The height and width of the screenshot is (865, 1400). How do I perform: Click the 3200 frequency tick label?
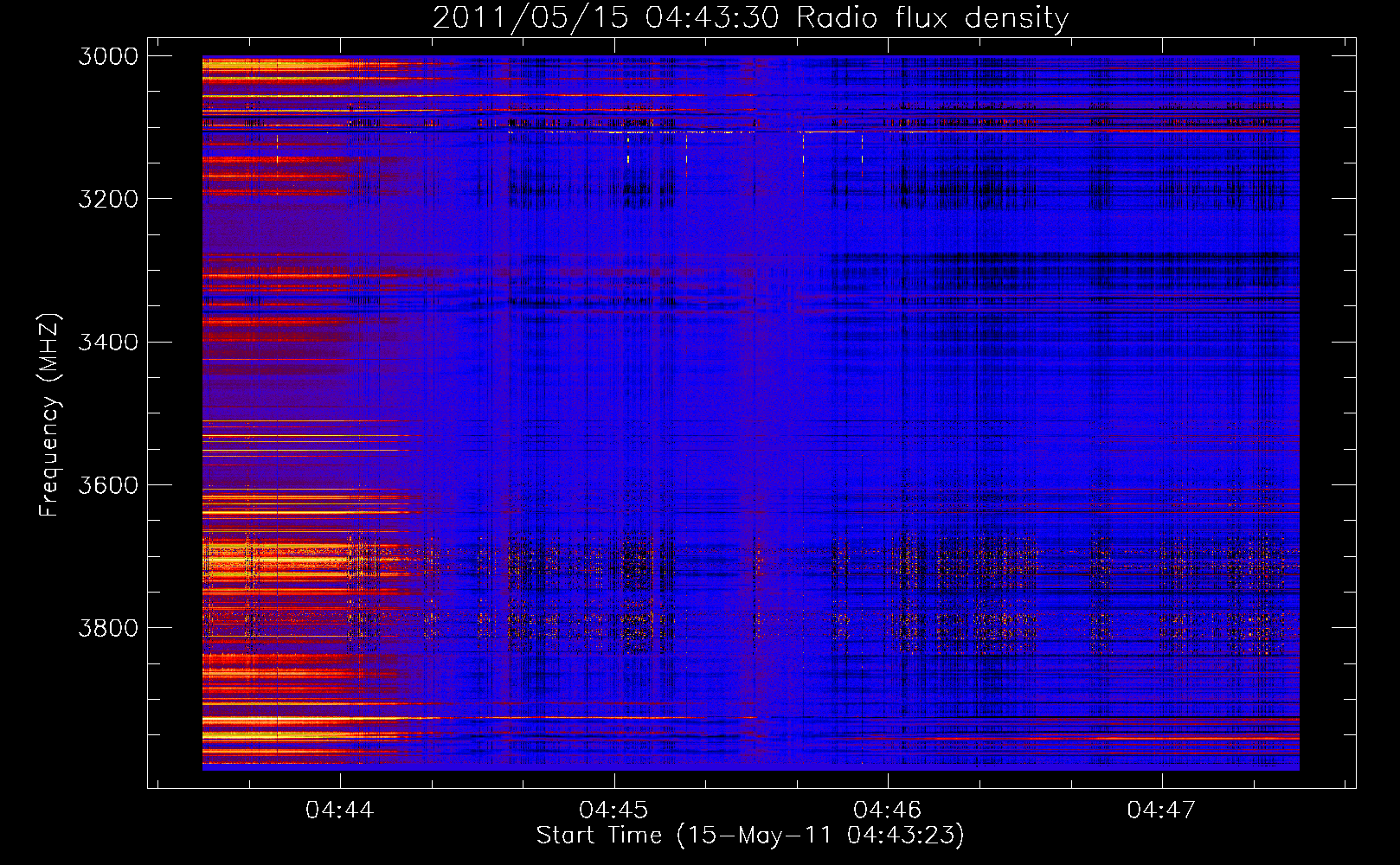(108, 199)
